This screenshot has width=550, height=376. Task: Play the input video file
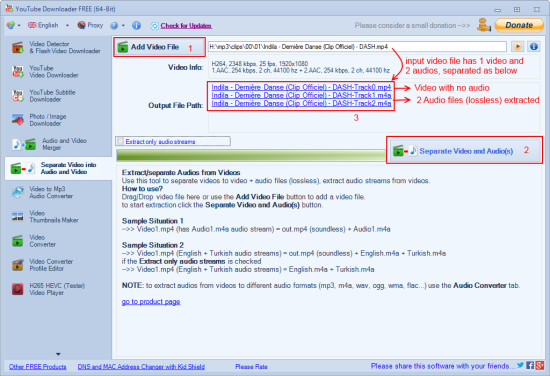coord(517,46)
